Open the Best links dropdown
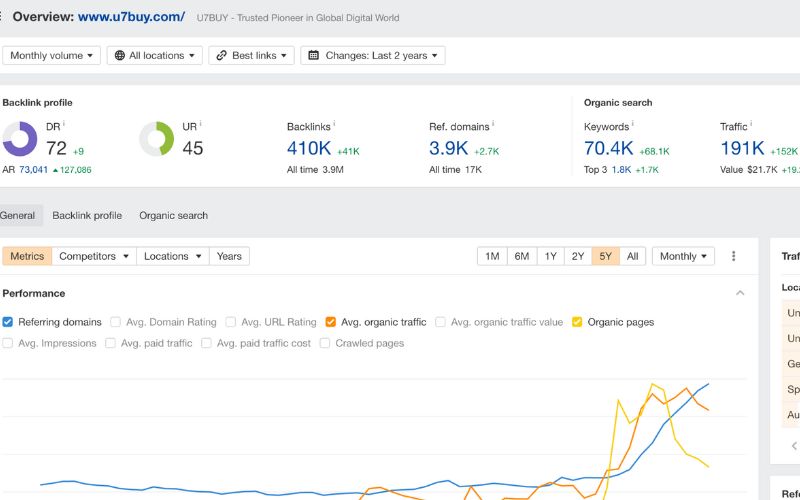This screenshot has width=800, height=500. point(252,55)
